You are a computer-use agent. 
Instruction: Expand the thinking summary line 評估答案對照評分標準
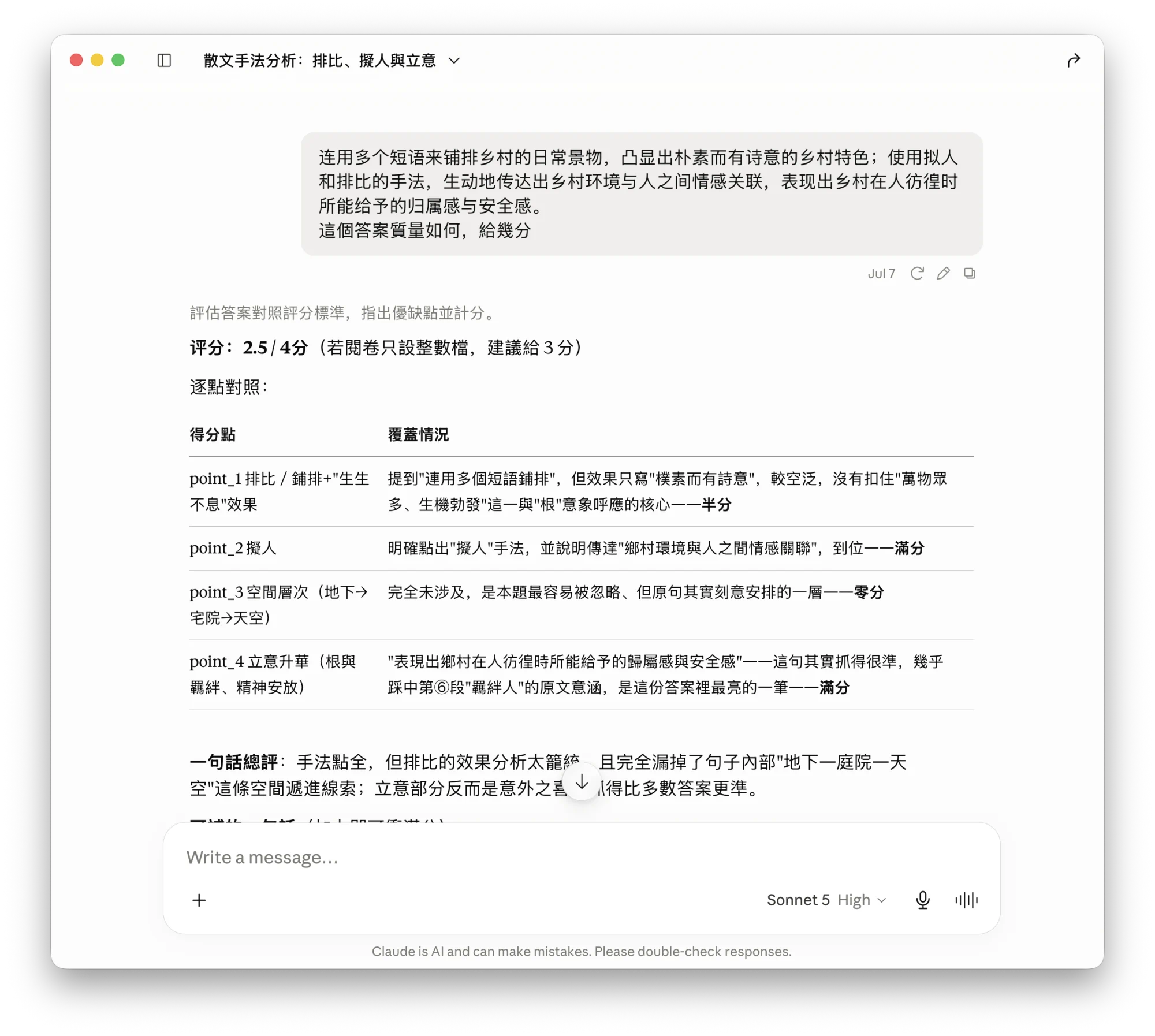pyautogui.click(x=343, y=313)
